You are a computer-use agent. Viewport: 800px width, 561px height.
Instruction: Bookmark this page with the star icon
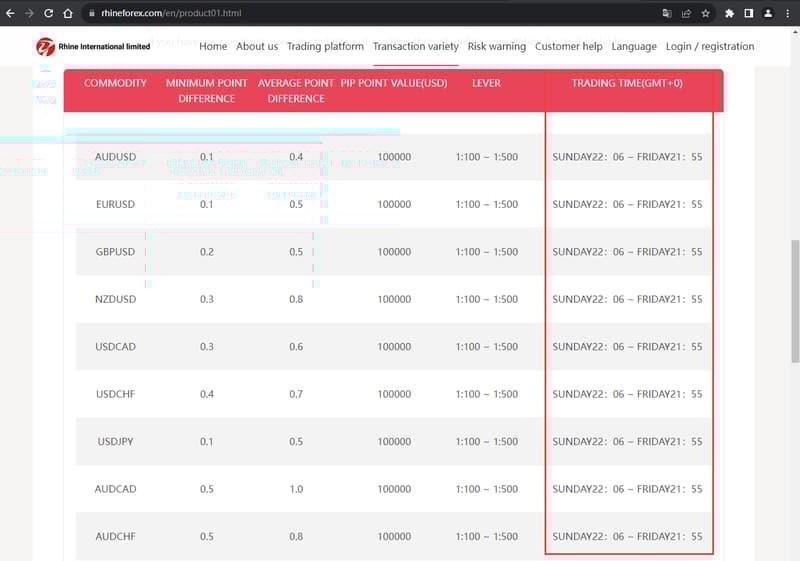705,13
